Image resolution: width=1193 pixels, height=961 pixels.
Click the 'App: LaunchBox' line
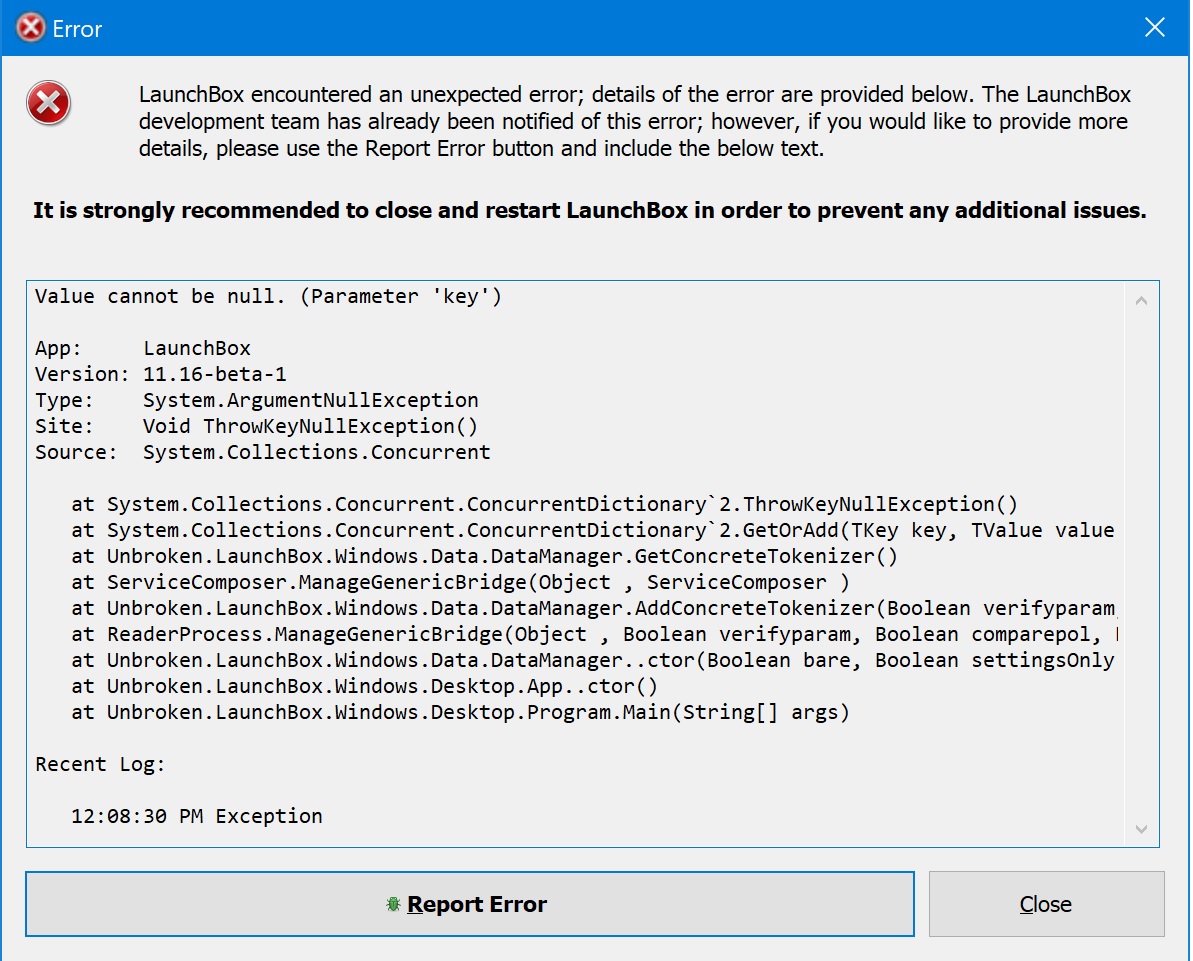pyautogui.click(x=143, y=348)
